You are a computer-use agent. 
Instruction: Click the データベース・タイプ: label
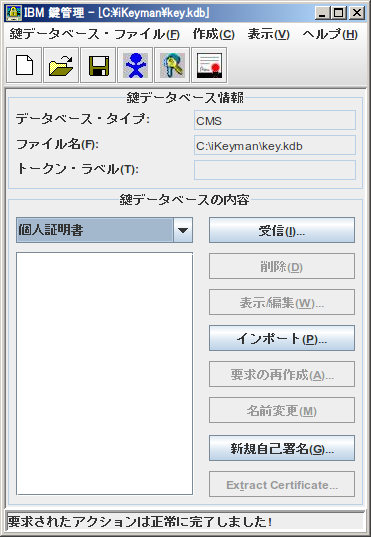pos(83,119)
